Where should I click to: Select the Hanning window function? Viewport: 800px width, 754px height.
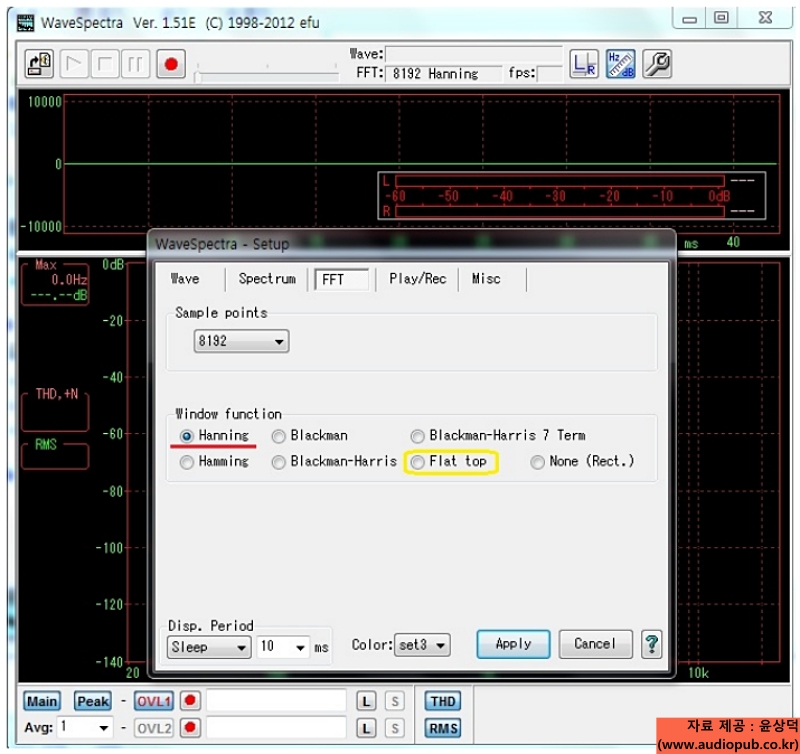[214, 436]
